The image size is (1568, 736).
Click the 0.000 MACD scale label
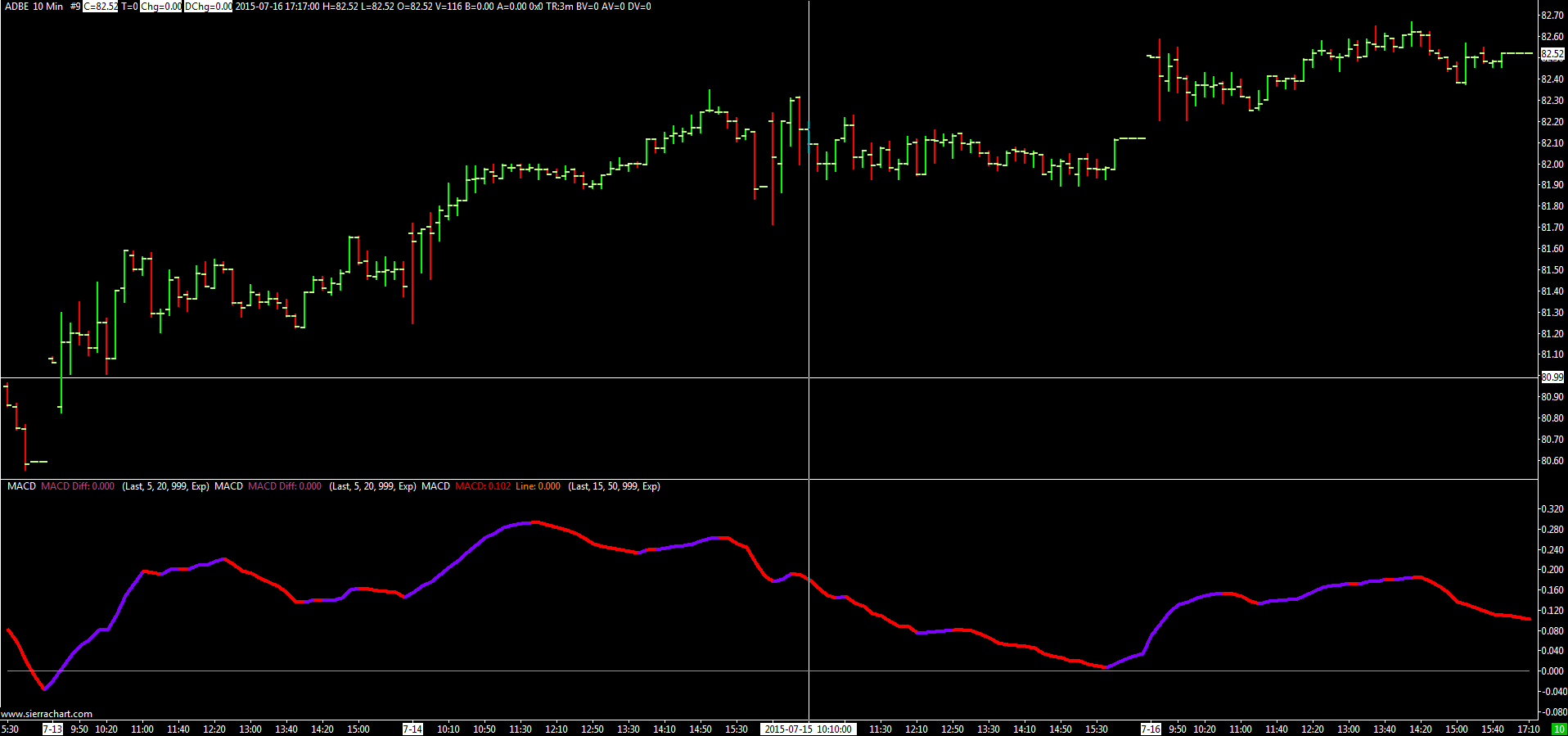point(1552,671)
